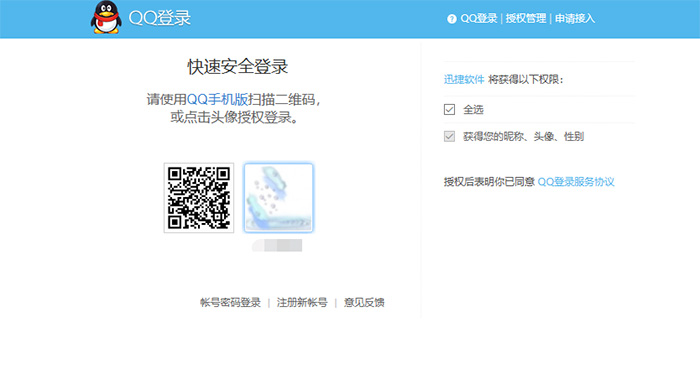Open 授权管理 in the header
700x390 pixels.
[525, 18]
